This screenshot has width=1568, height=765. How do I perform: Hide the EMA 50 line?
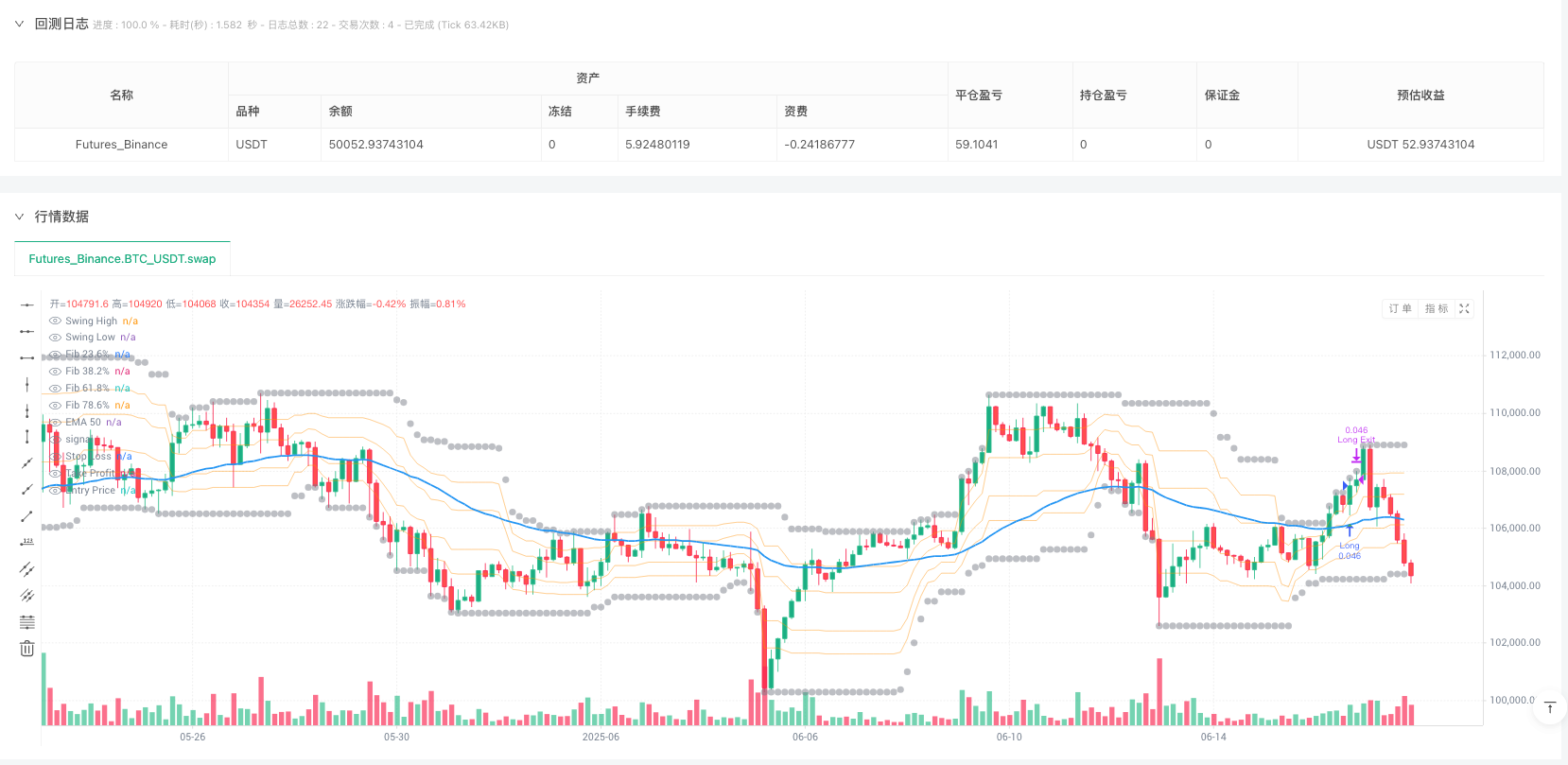click(55, 423)
